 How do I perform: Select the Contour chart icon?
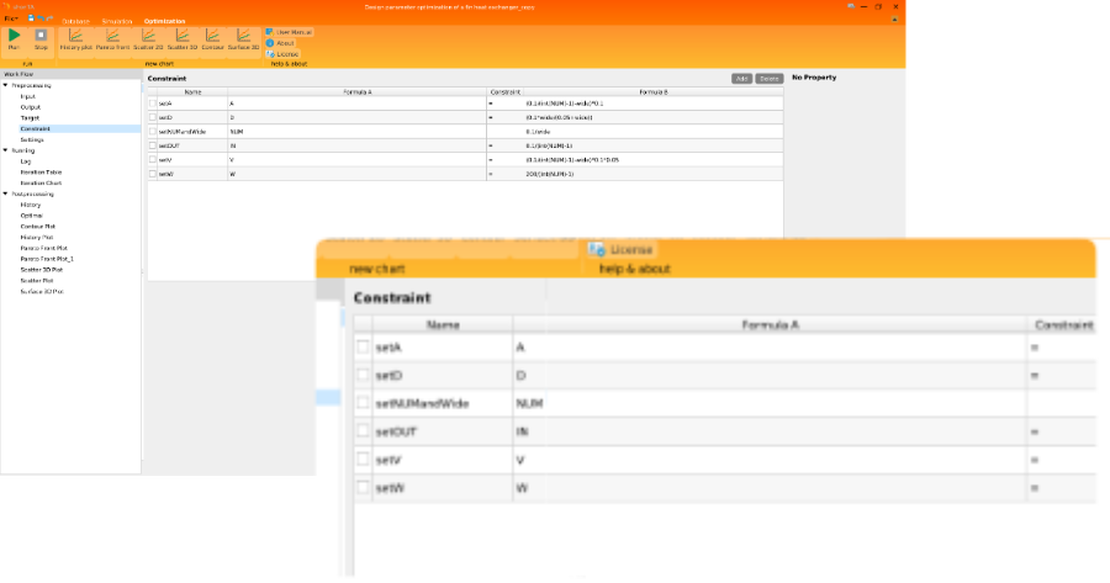point(213,36)
